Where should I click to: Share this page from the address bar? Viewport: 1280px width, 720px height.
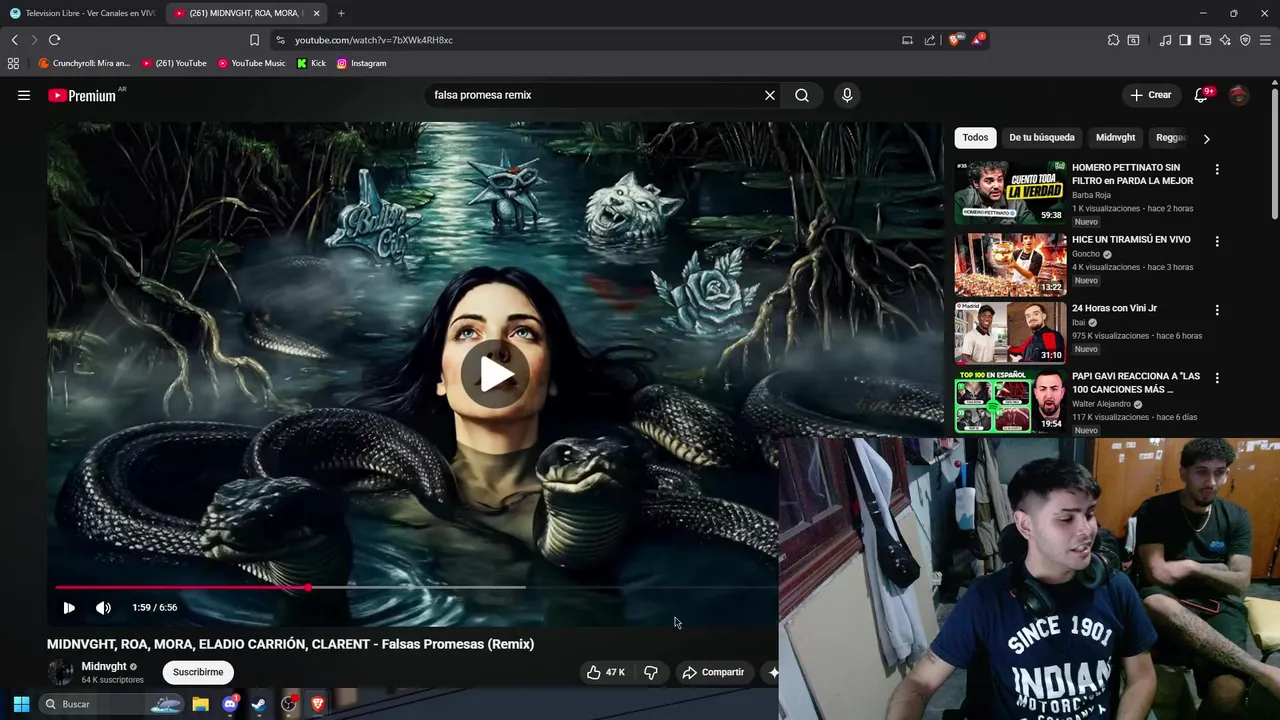tap(930, 40)
